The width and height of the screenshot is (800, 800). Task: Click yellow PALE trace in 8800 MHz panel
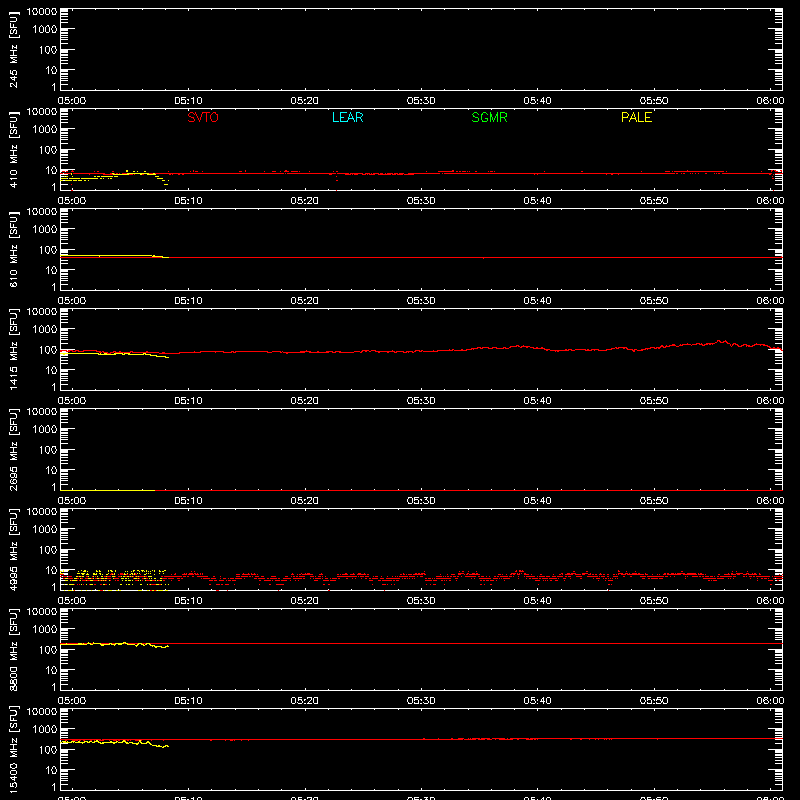(115, 644)
